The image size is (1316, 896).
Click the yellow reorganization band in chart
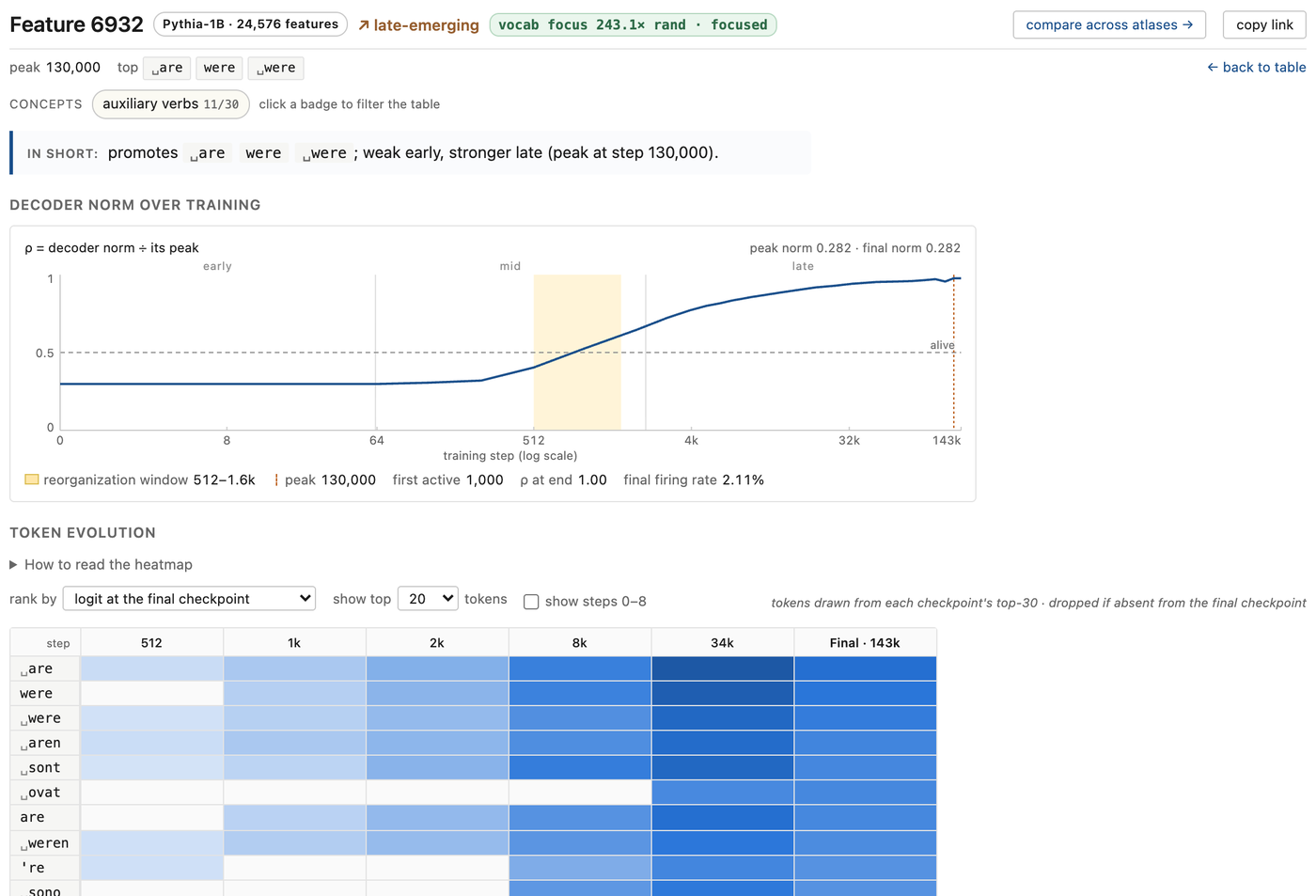(577, 352)
